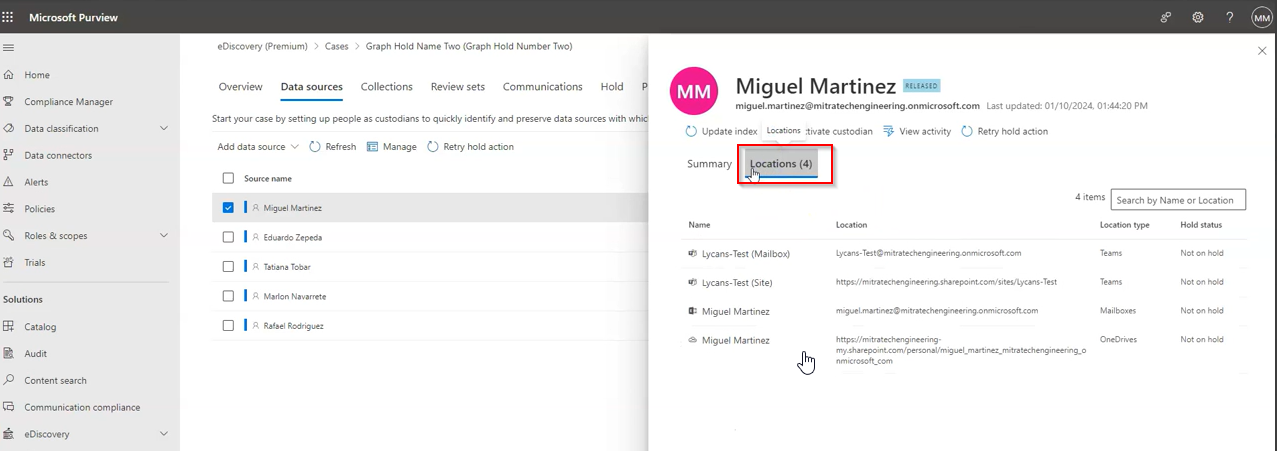This screenshot has width=1277, height=451.
Task: Switch to the Overview tab
Action: pyautogui.click(x=240, y=87)
